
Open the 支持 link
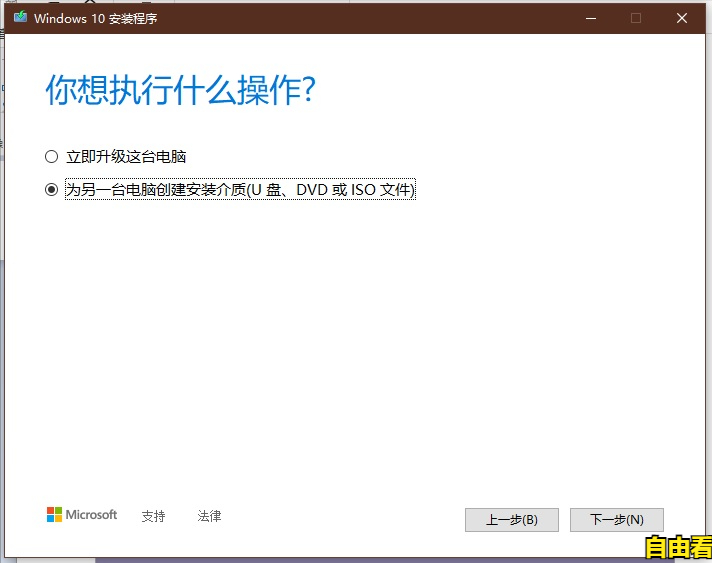[x=153, y=516]
